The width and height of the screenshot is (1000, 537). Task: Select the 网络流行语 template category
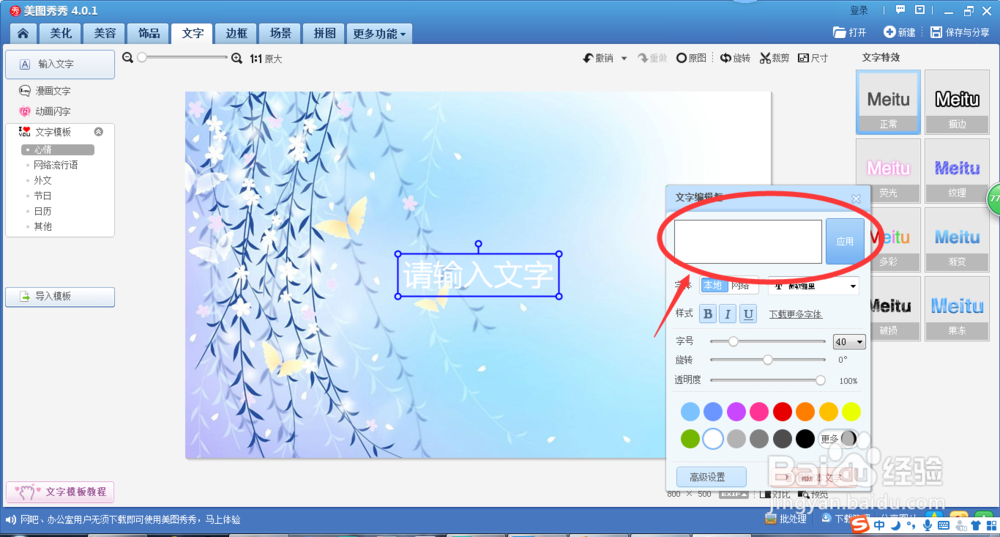pyautogui.click(x=55, y=165)
